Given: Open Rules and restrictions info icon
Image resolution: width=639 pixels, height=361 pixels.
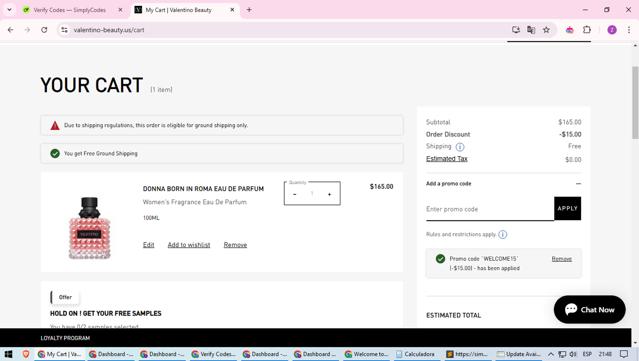Looking at the screenshot, I should point(503,235).
